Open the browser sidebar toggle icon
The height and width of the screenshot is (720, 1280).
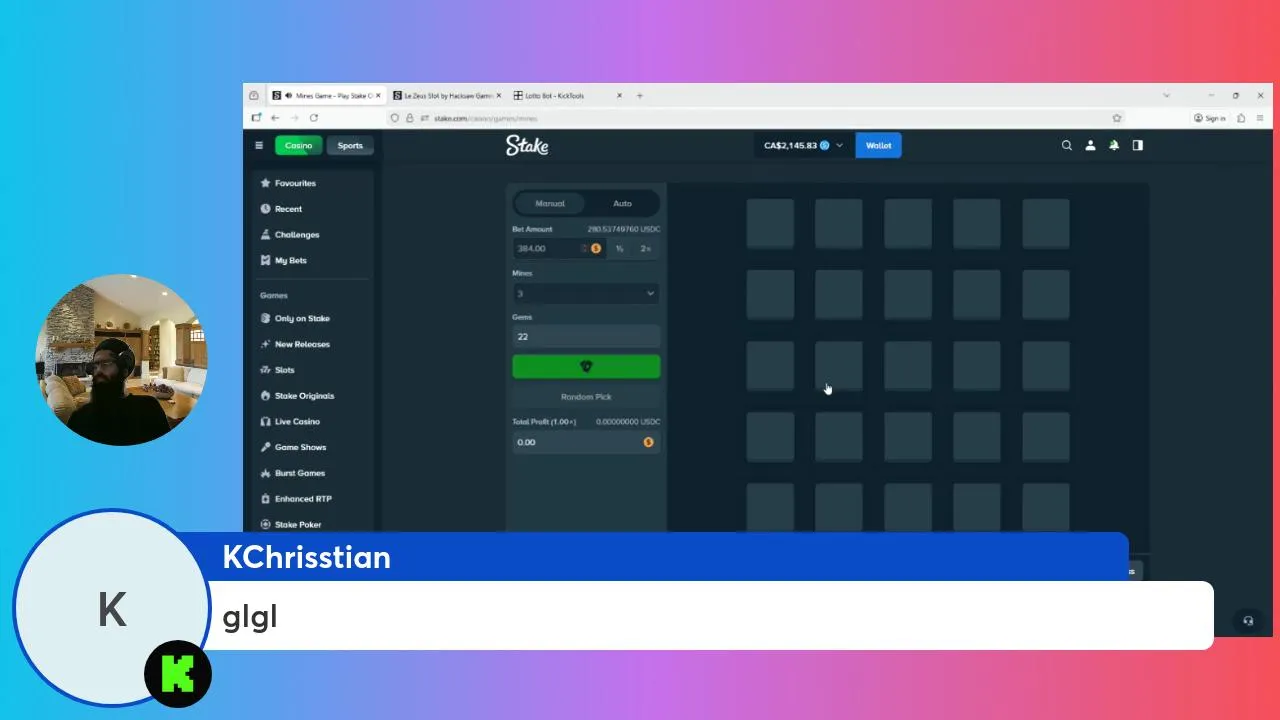pyautogui.click(x=257, y=118)
